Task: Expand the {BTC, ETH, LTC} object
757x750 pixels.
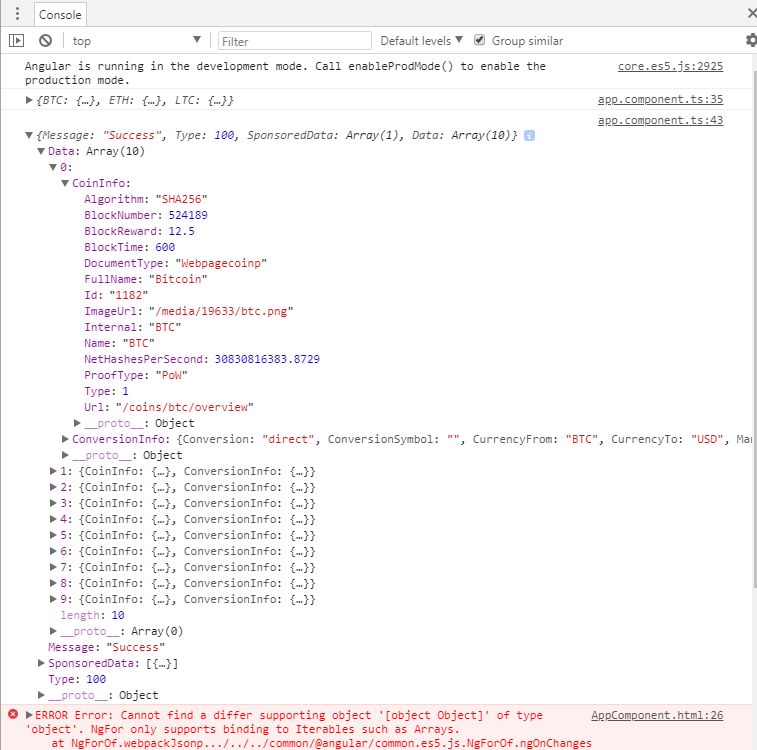Action: [29, 100]
